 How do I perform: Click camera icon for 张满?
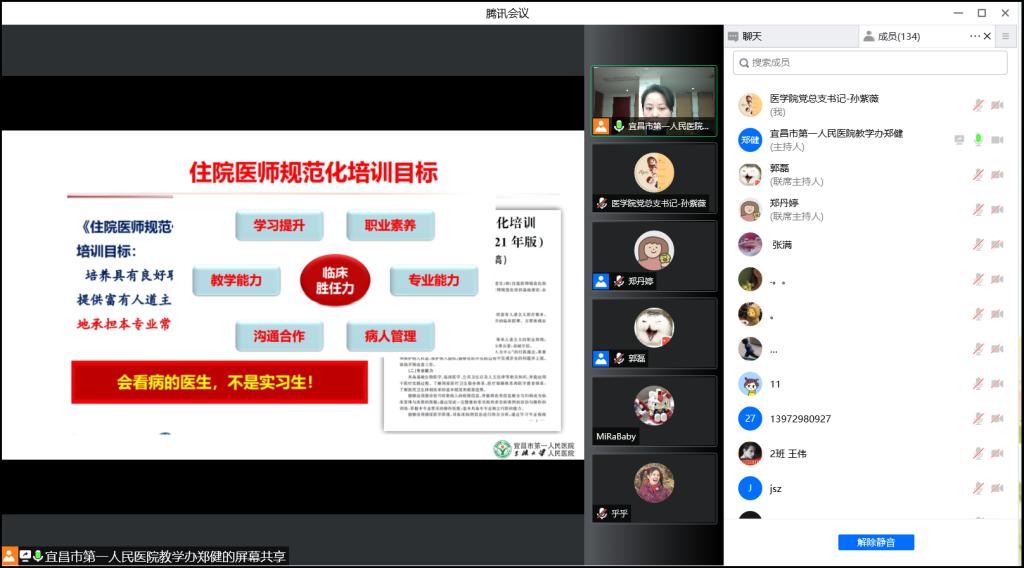(997, 244)
